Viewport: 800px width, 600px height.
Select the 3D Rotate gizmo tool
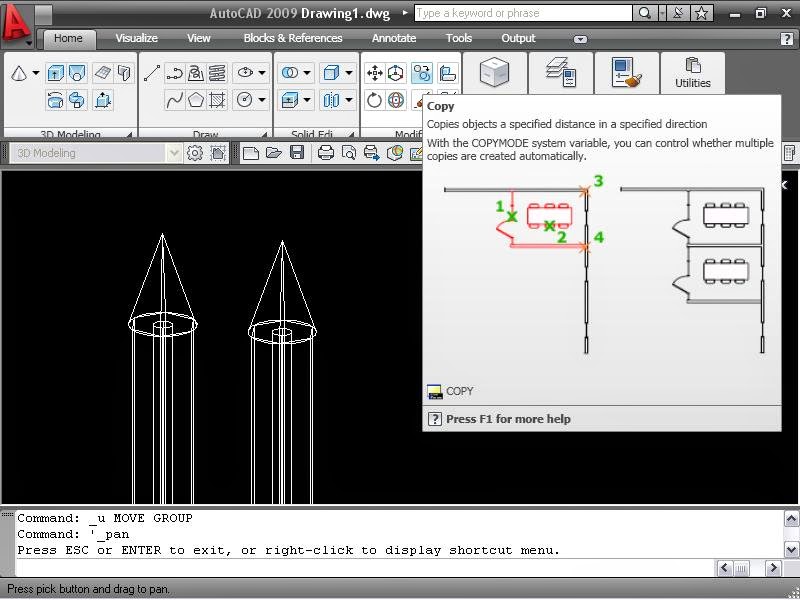coord(396,100)
